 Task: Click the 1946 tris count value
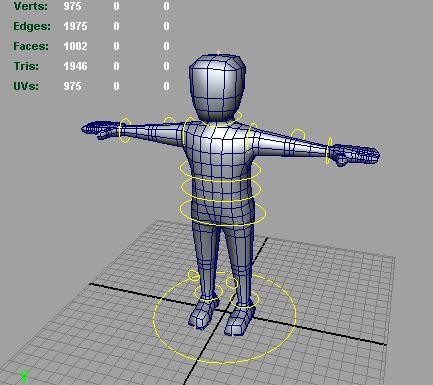[75, 66]
